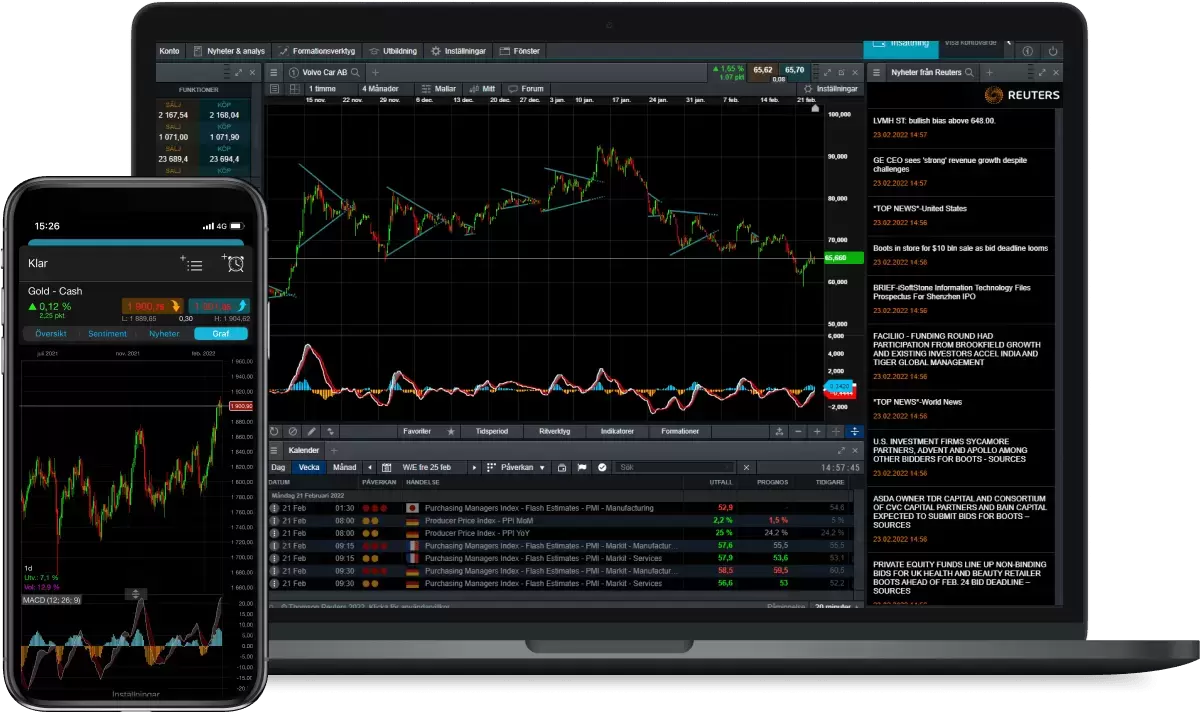The image size is (1200, 712).
Task: Open the Indikatorer menu
Action: coord(617,431)
